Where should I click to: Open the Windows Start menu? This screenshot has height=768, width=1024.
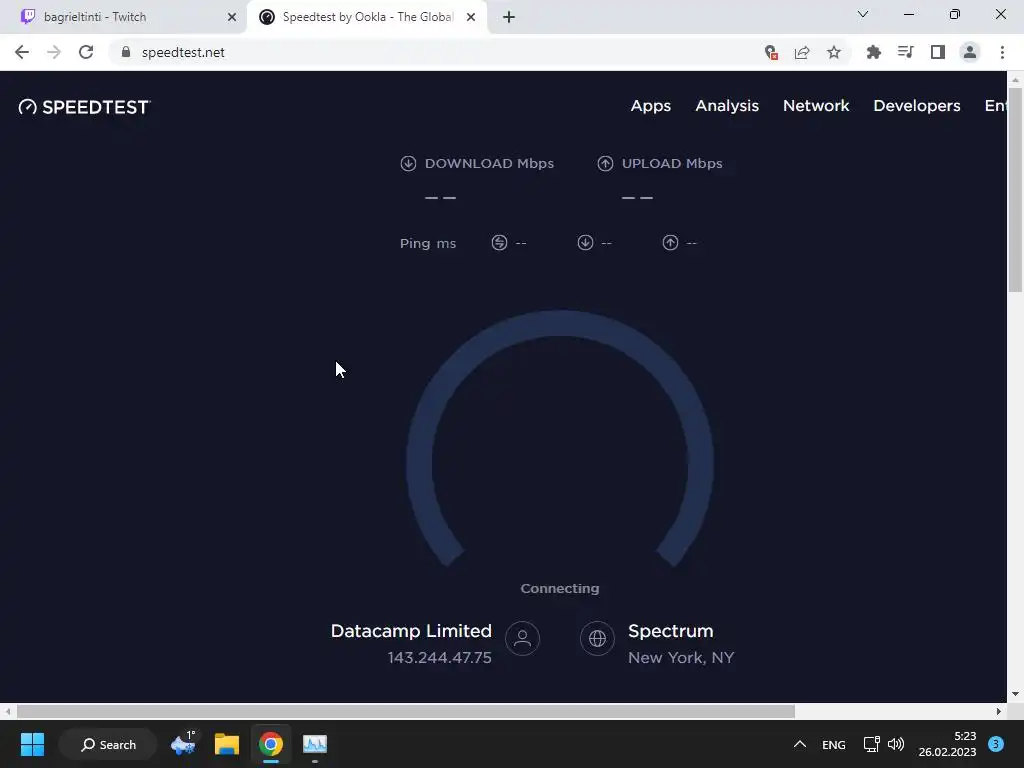(32, 744)
